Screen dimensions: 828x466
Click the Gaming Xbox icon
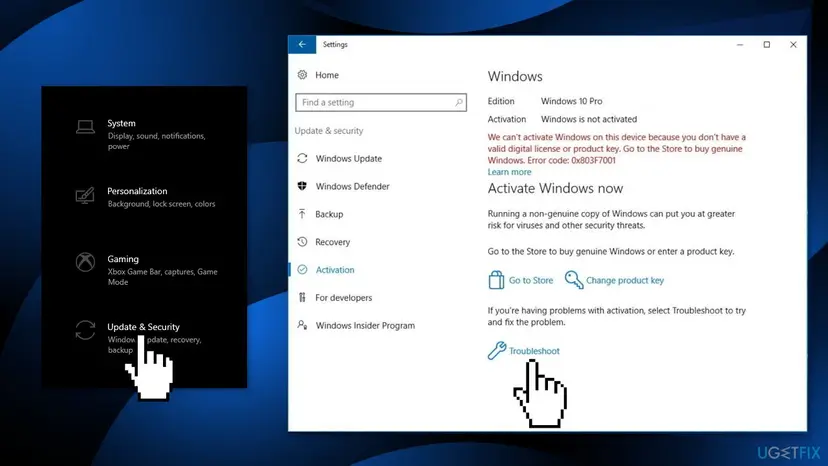click(85, 262)
